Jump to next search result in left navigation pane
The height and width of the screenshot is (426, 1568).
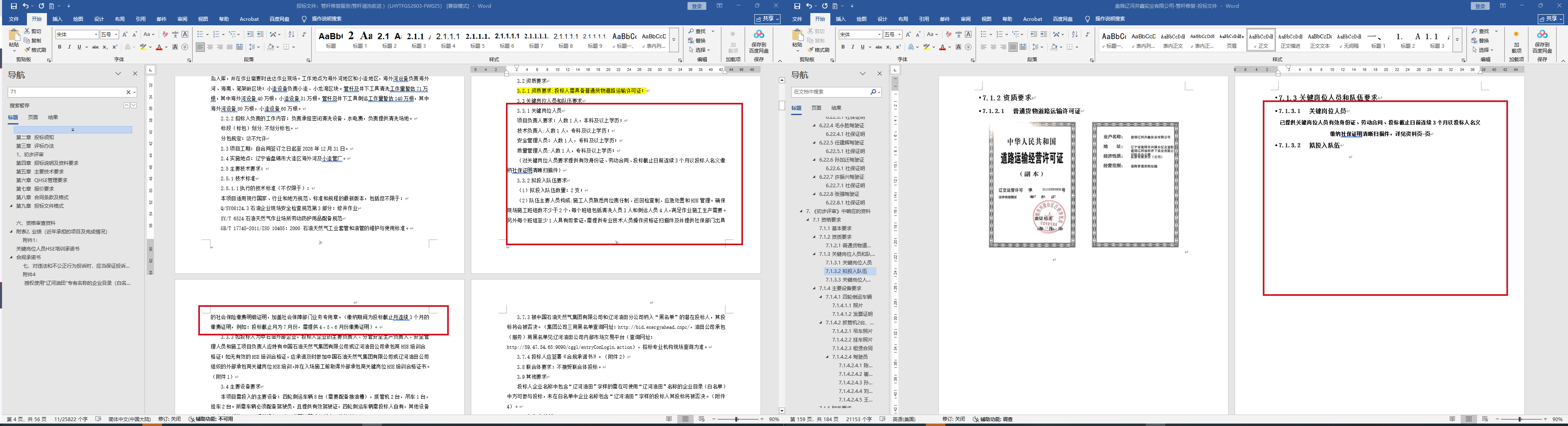[134, 105]
